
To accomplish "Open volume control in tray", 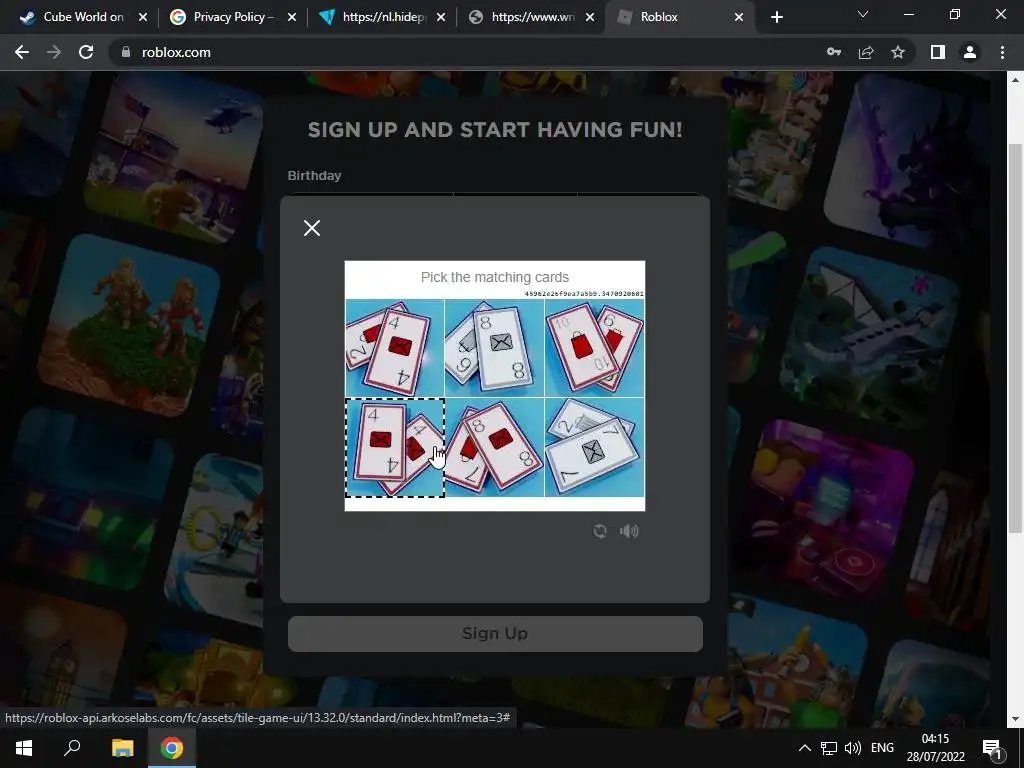I will 852,748.
